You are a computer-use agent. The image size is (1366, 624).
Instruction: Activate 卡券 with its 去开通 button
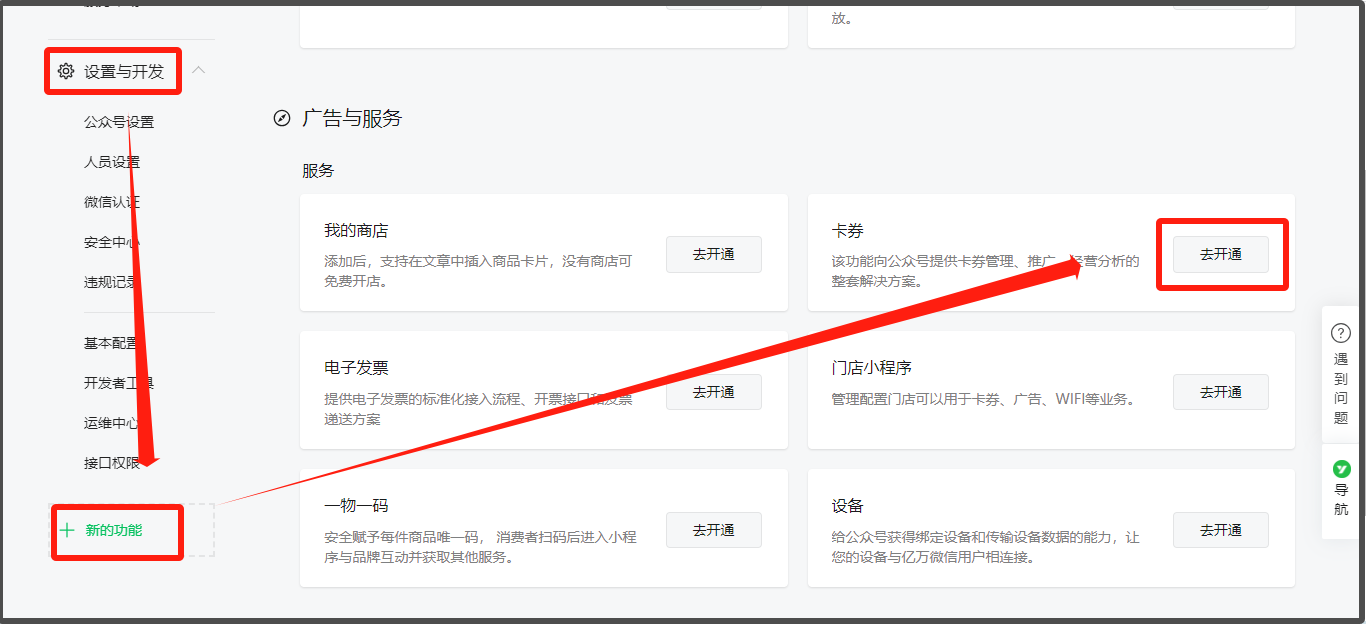[x=1221, y=254]
